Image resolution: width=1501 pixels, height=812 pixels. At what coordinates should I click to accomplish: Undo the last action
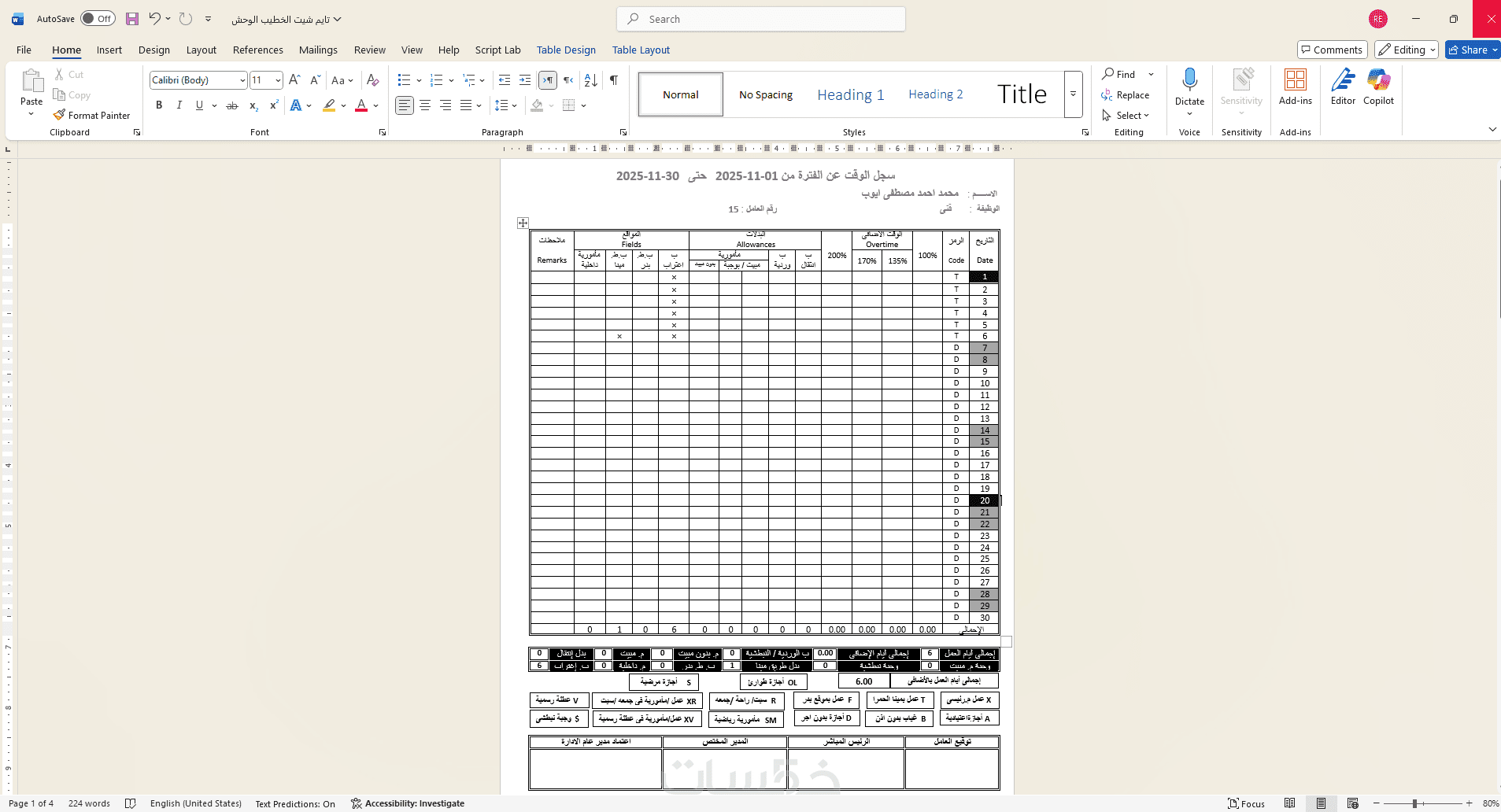(154, 19)
